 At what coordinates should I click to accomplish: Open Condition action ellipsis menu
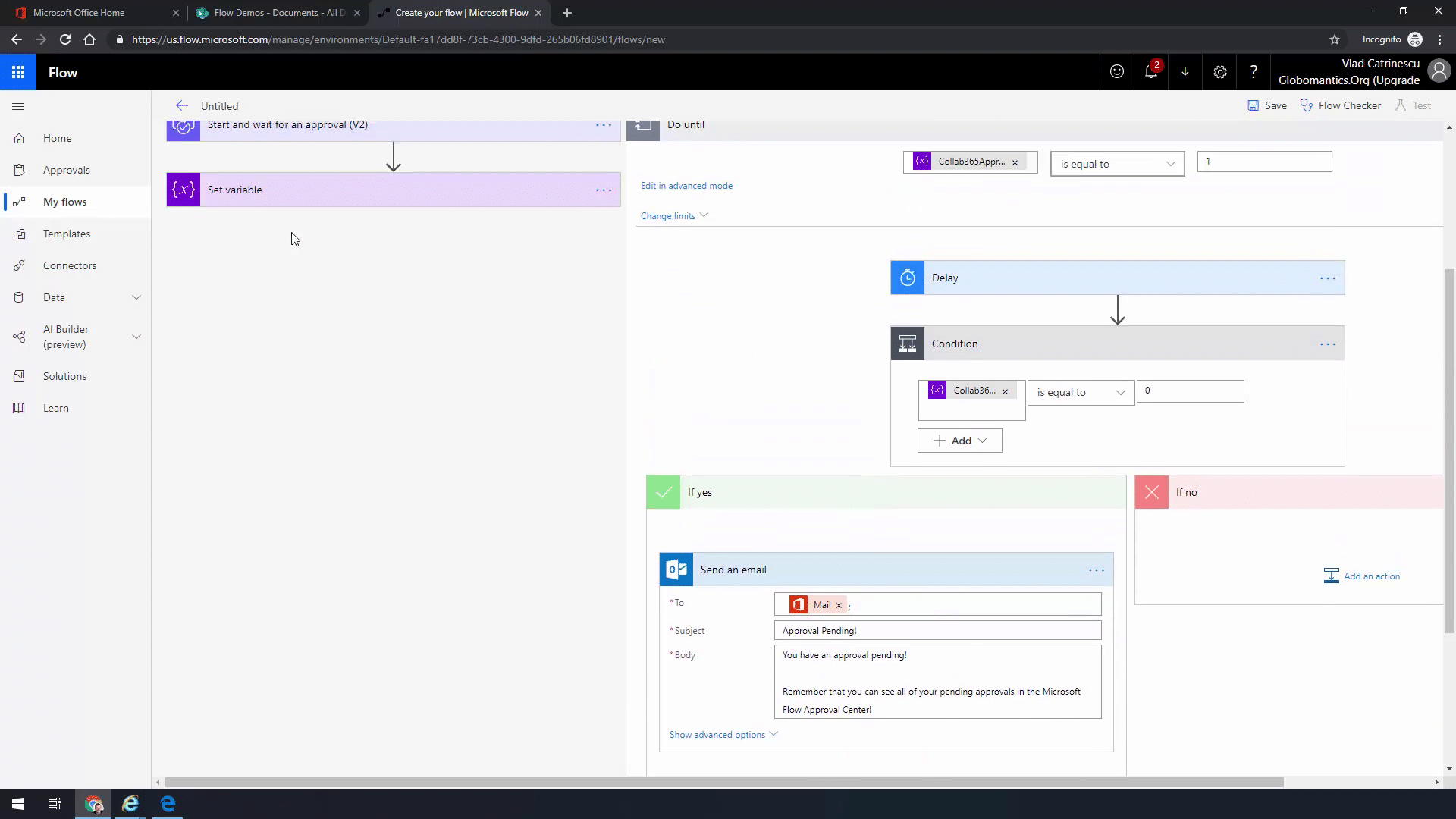(x=1328, y=344)
